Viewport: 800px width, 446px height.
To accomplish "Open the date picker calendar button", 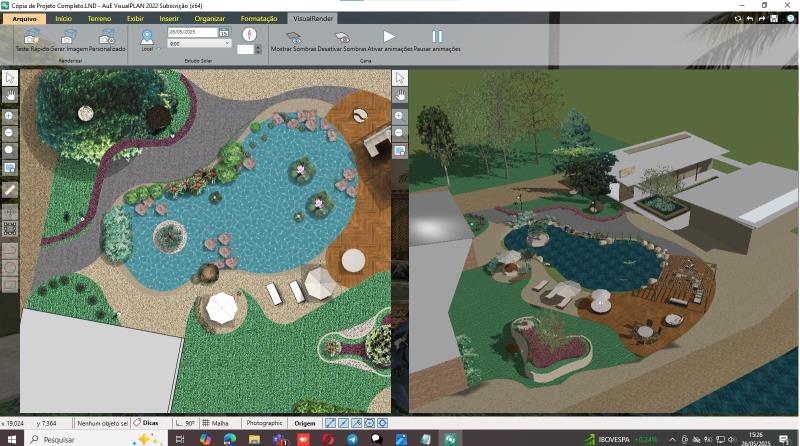I will coord(223,33).
